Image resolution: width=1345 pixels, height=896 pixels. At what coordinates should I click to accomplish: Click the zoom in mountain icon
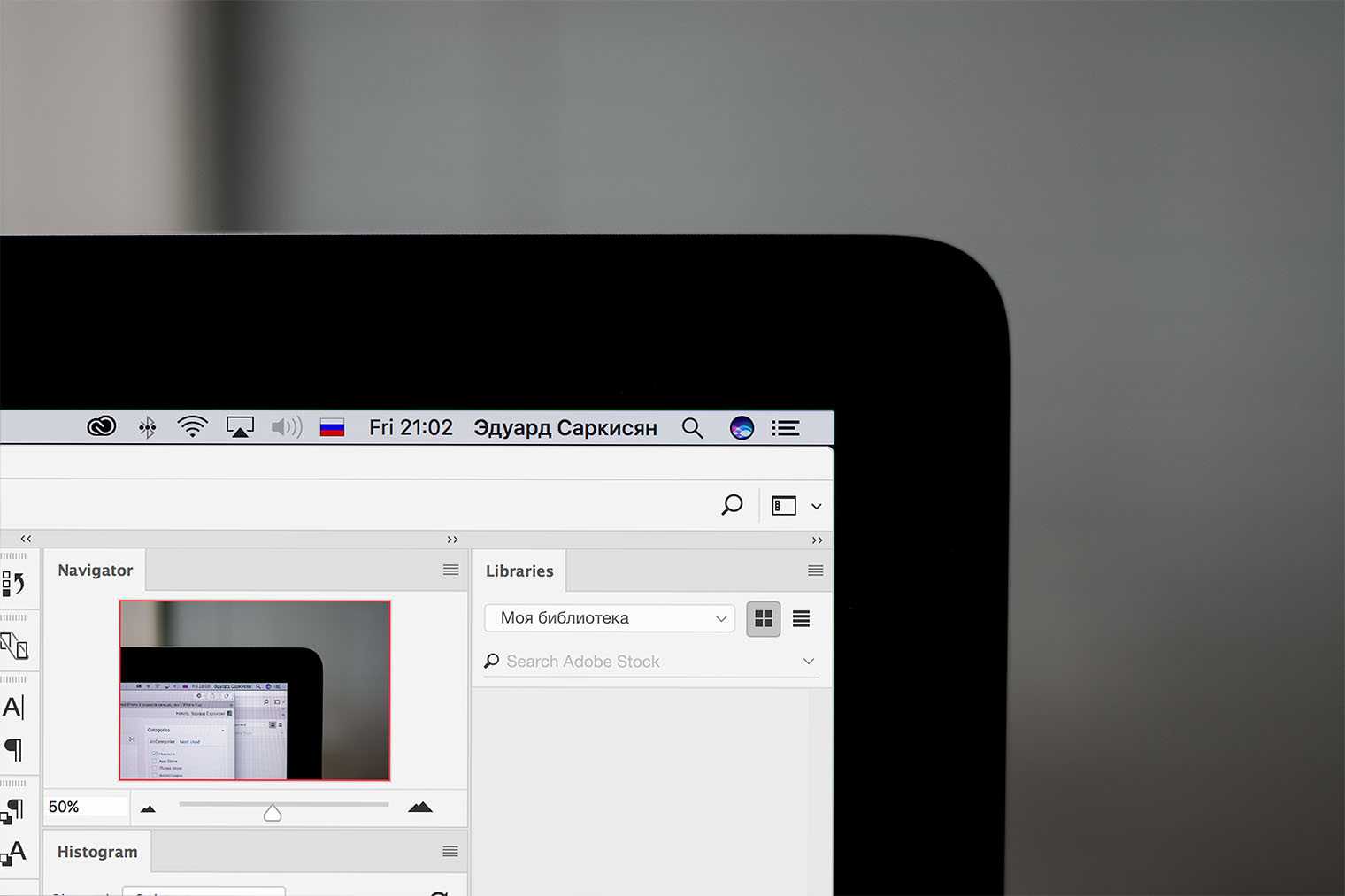(420, 807)
